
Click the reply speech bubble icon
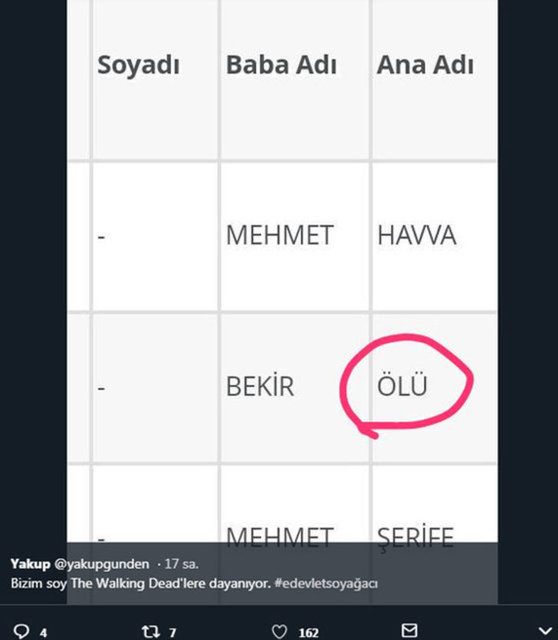pos(22,631)
